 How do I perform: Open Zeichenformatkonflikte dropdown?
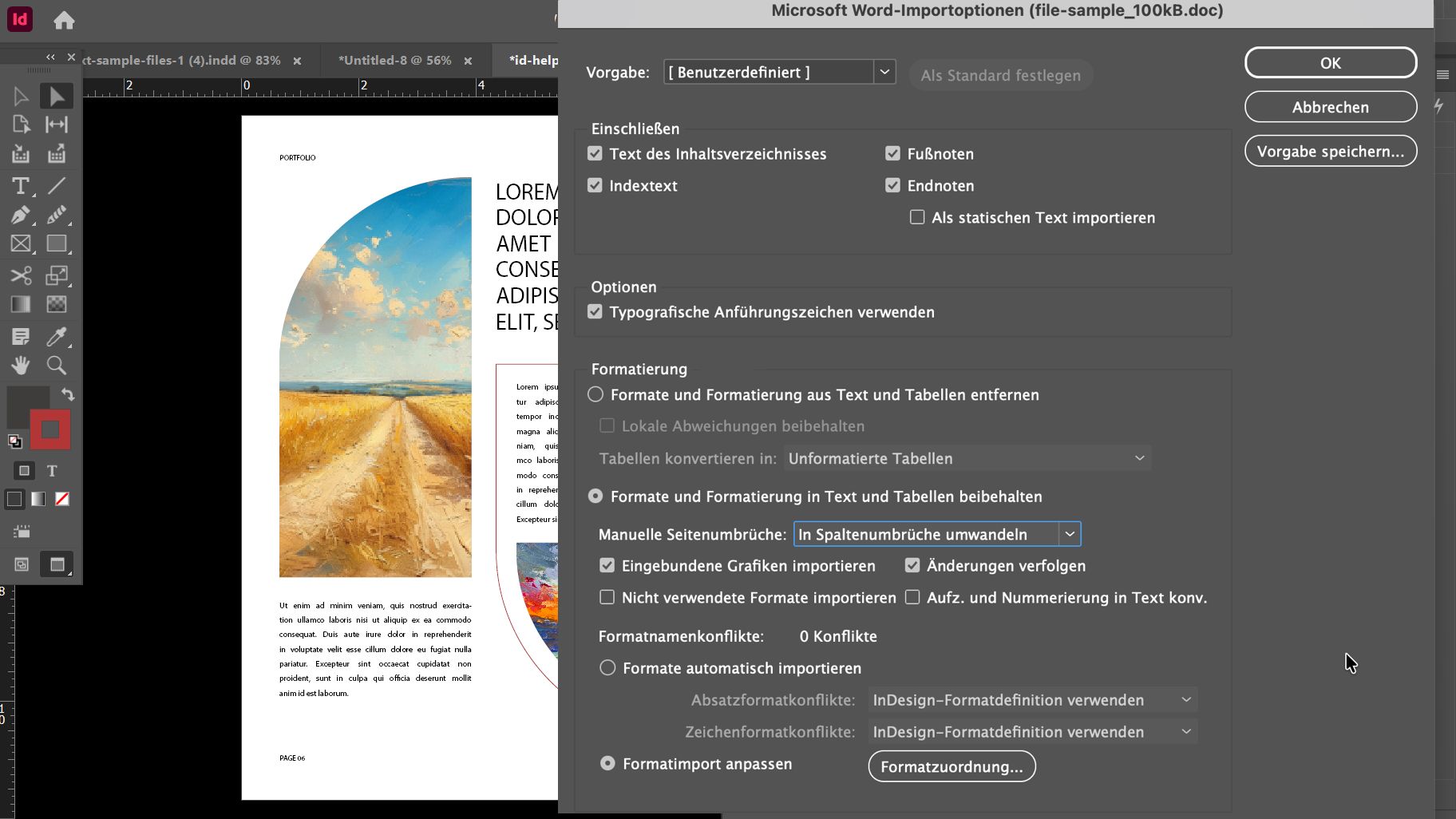click(1033, 732)
